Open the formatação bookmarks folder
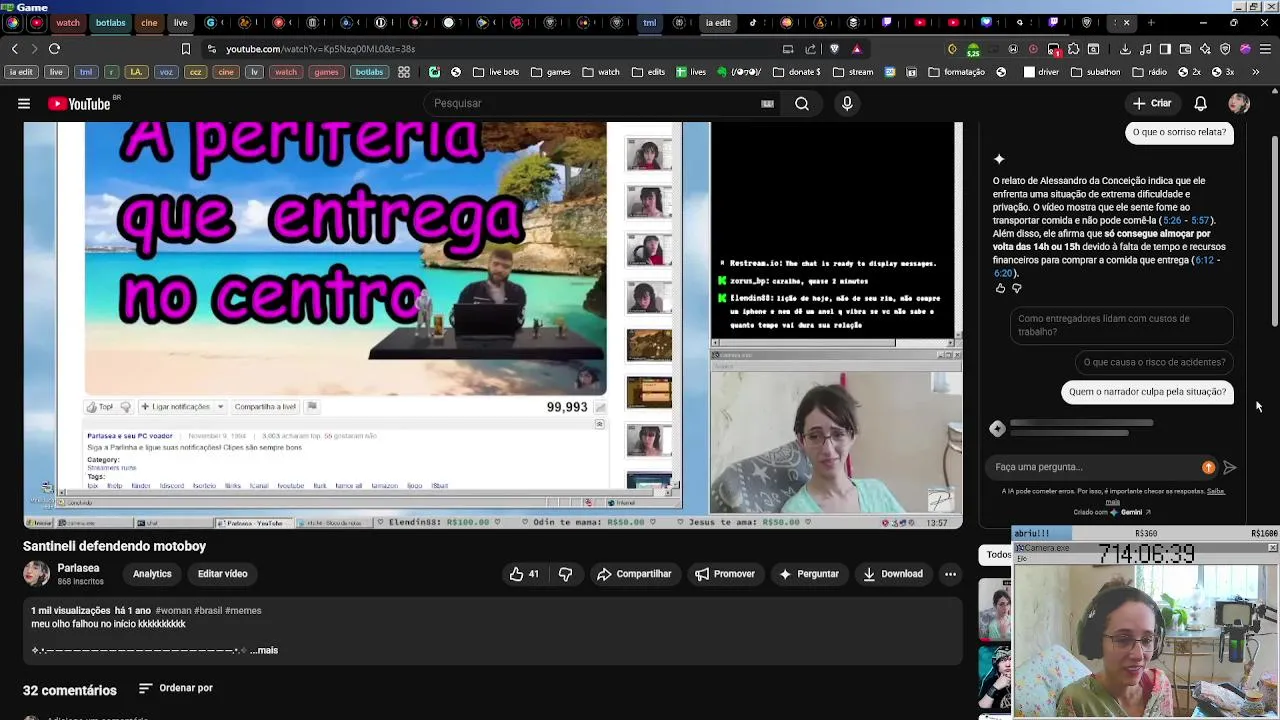Screen dimensions: 1280x720 click(956, 72)
